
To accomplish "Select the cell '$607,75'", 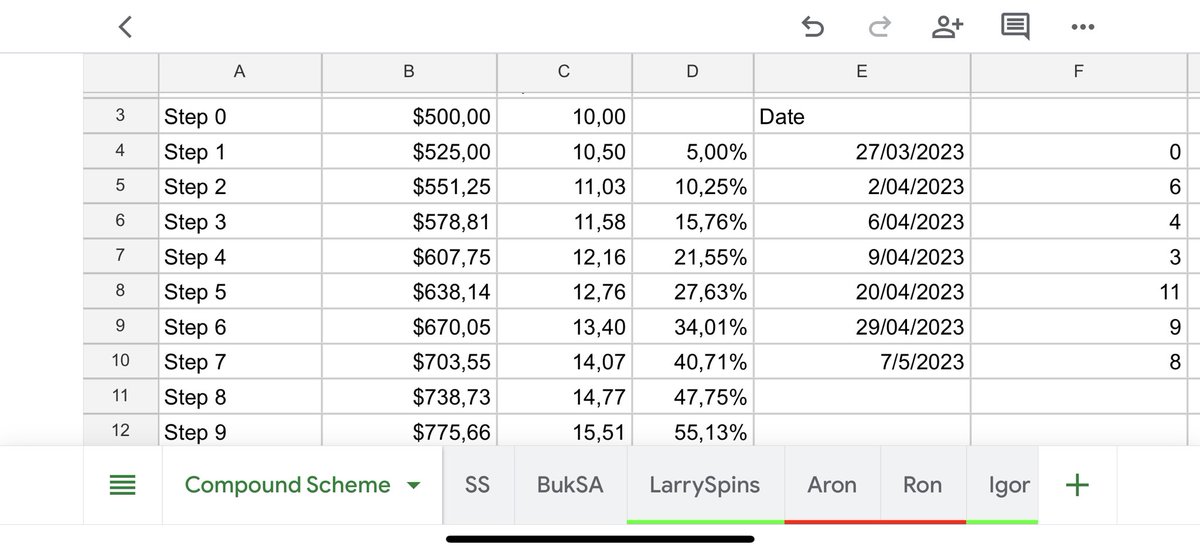I will point(409,256).
